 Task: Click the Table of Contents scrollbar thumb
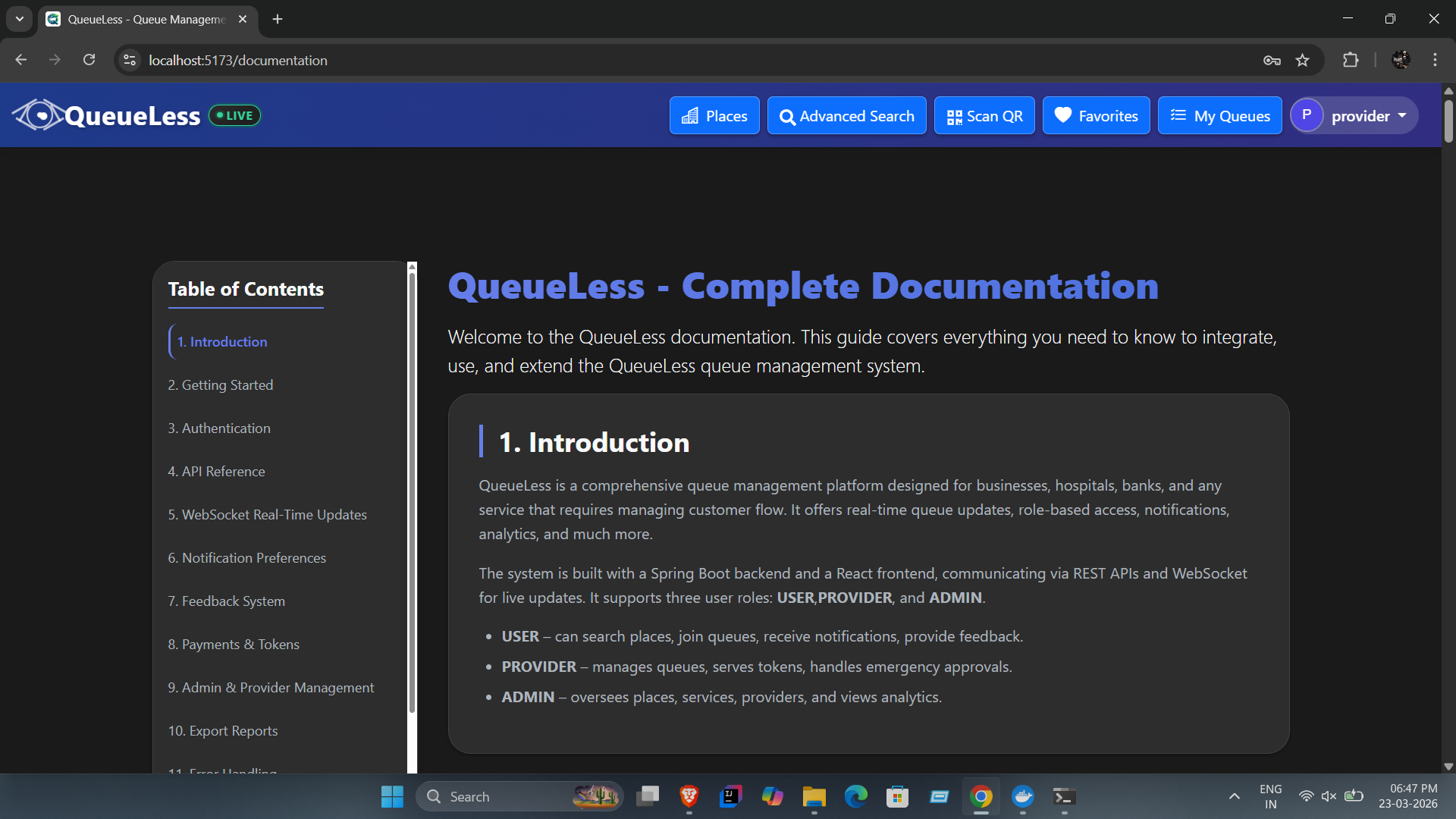coord(413,493)
